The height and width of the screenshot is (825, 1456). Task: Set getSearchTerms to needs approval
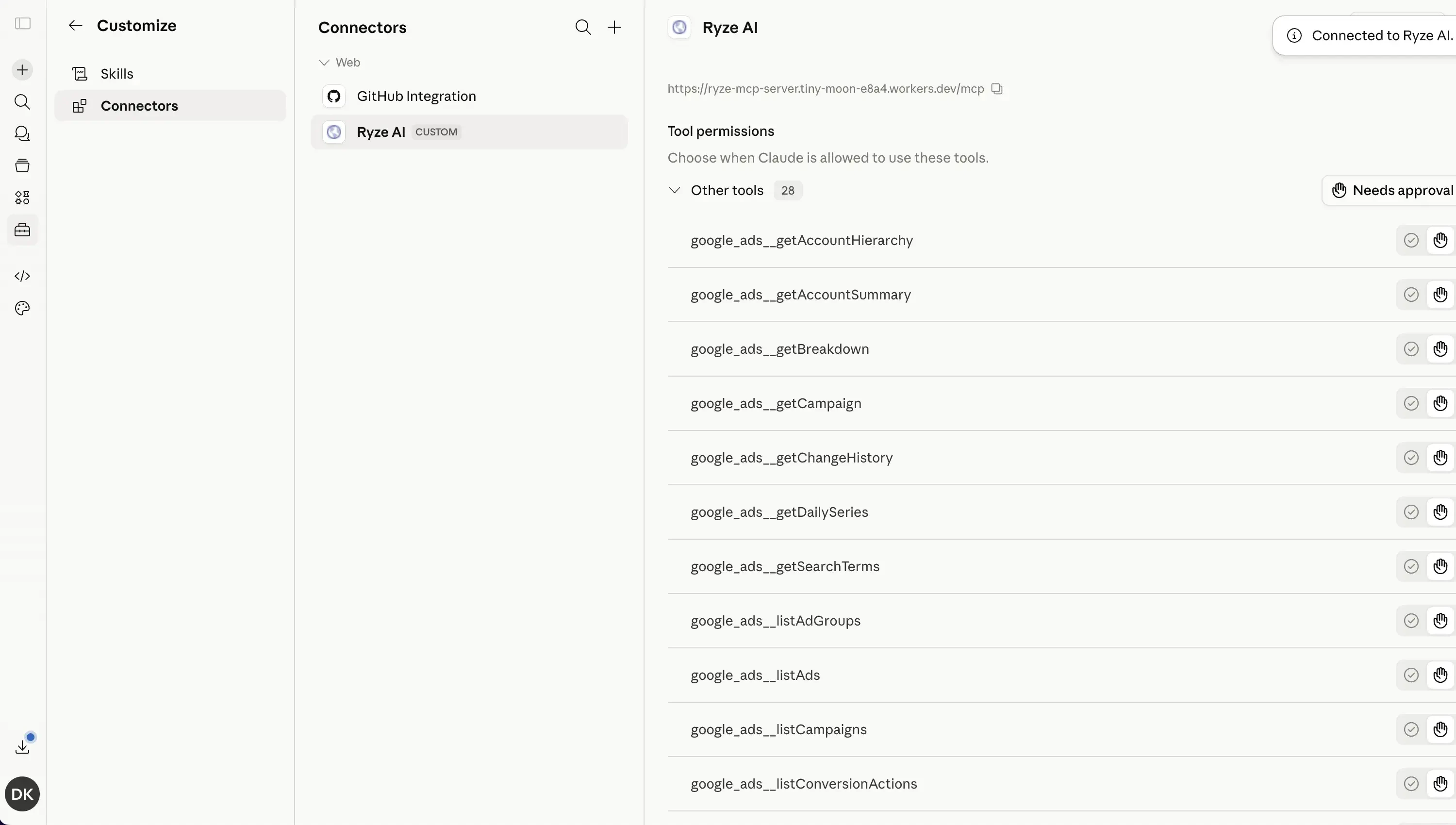[x=1440, y=567]
